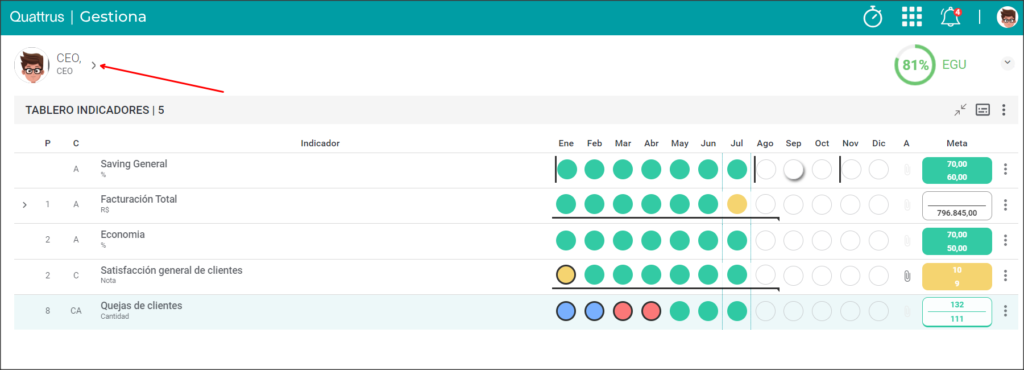Open the notifications bell

(951, 17)
